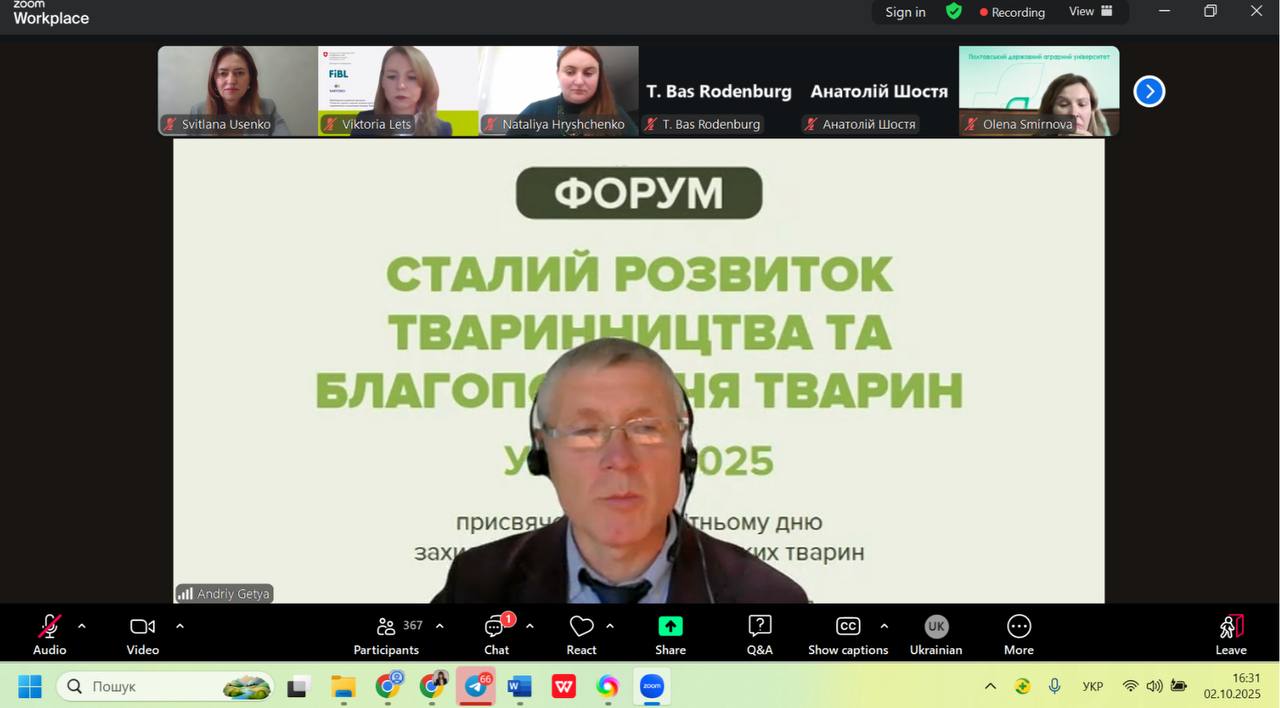Toggle the camera with Video button
Viewport: 1280px width, 708px height.
[142, 635]
